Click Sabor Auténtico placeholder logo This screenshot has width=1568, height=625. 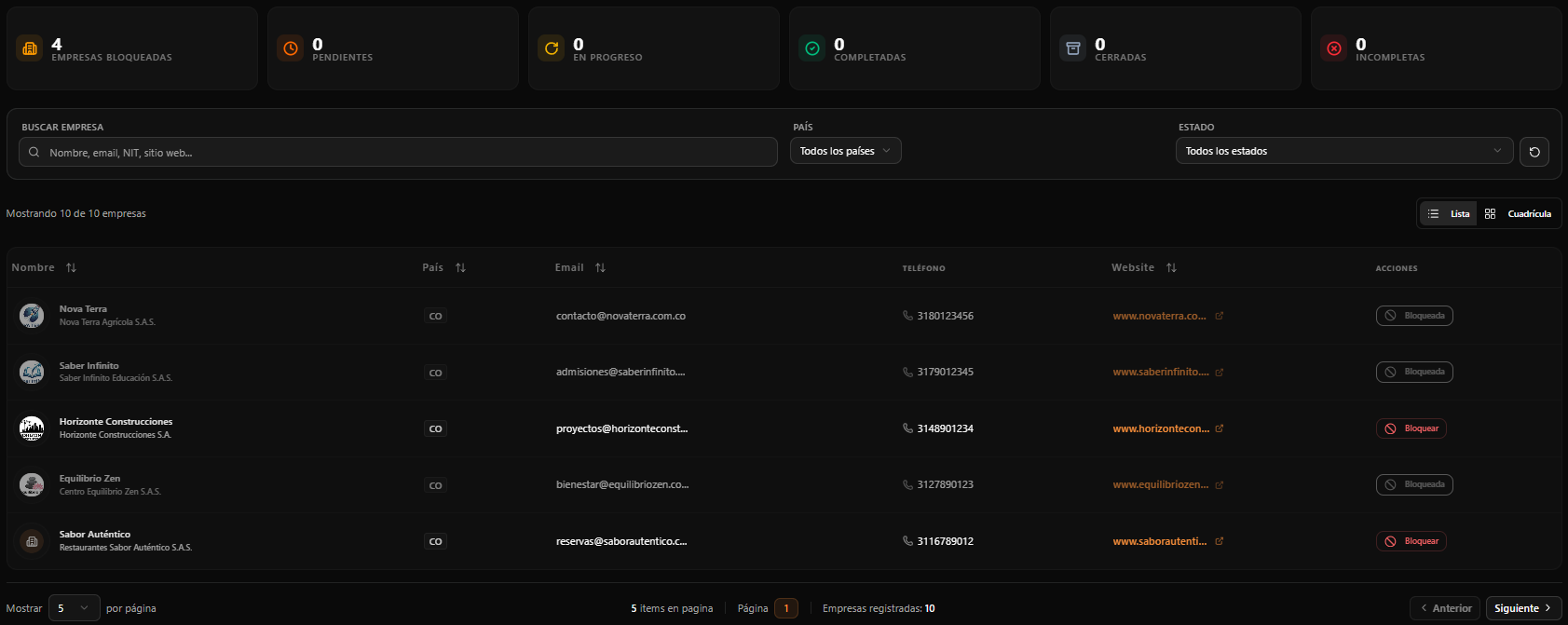pyautogui.click(x=32, y=541)
